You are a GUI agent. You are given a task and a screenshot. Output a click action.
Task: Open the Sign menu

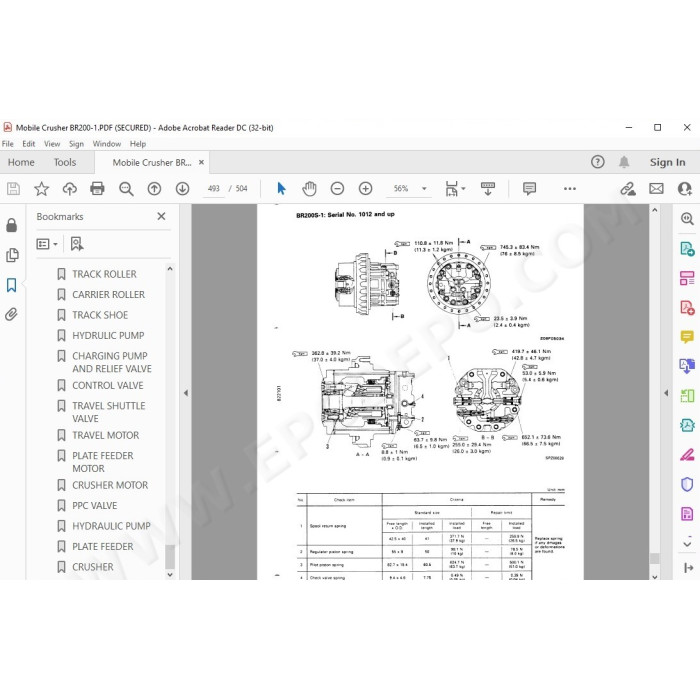tap(76, 144)
